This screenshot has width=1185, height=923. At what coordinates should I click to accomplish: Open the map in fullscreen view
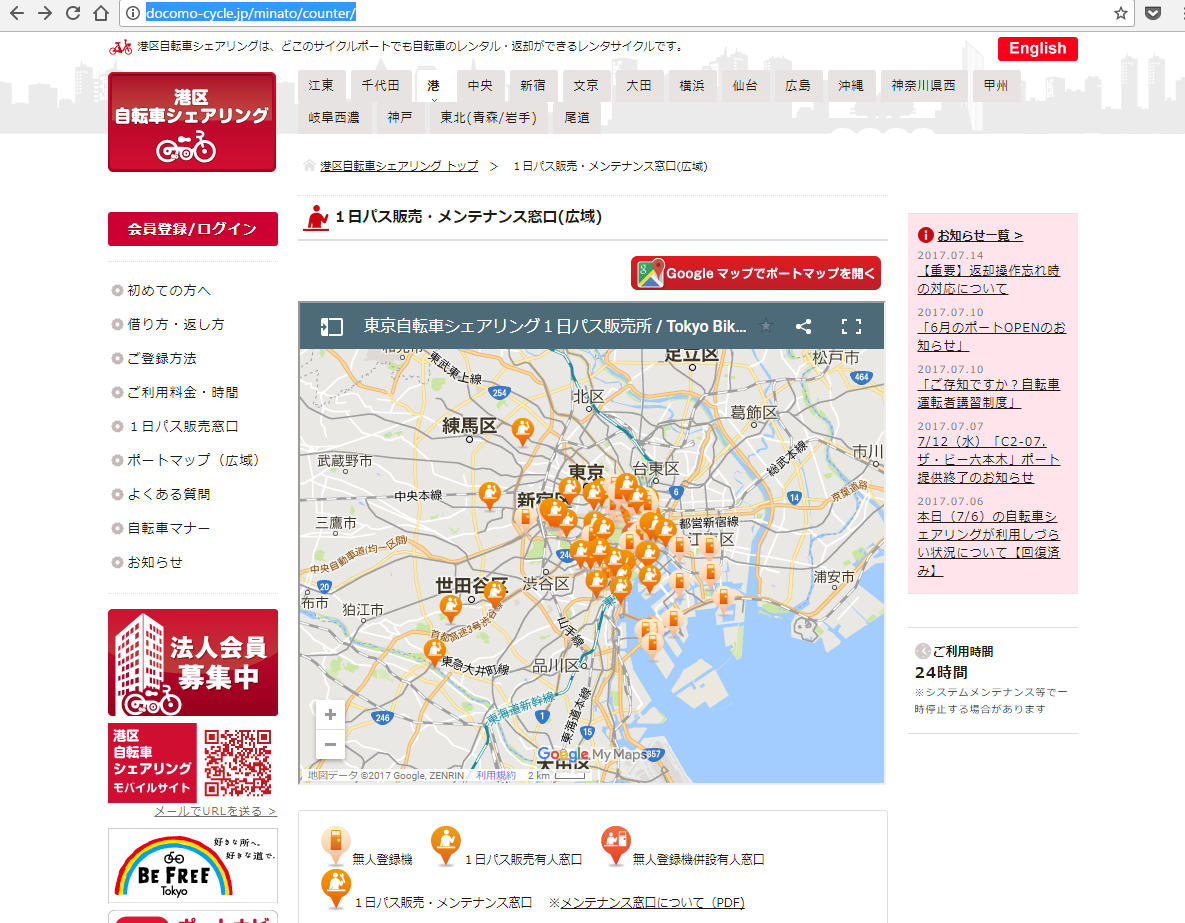coord(852,326)
